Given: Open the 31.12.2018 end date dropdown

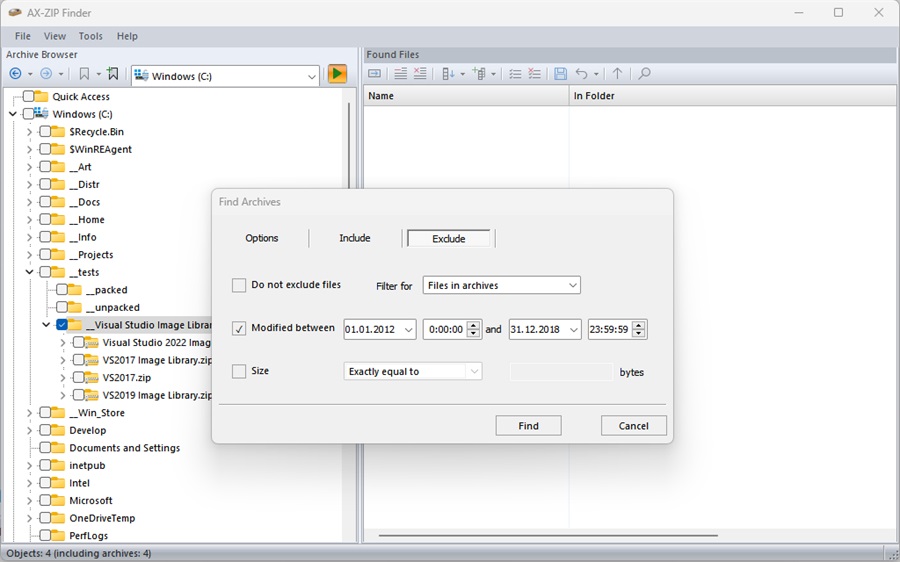Looking at the screenshot, I should [573, 330].
